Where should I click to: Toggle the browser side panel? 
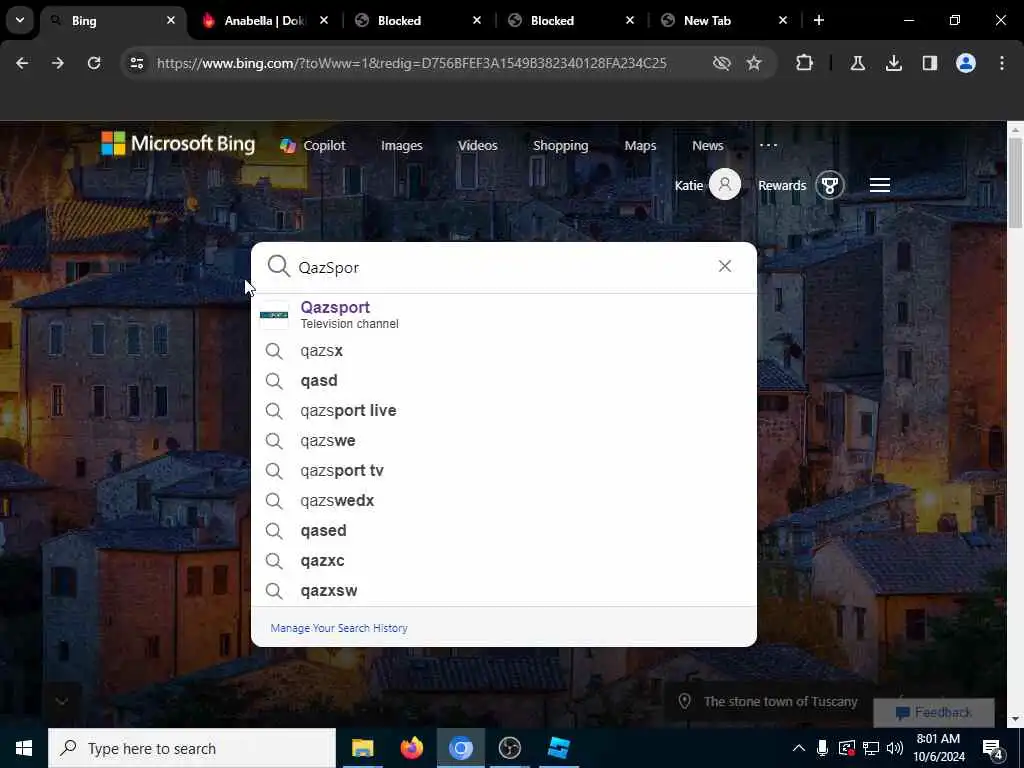[930, 63]
